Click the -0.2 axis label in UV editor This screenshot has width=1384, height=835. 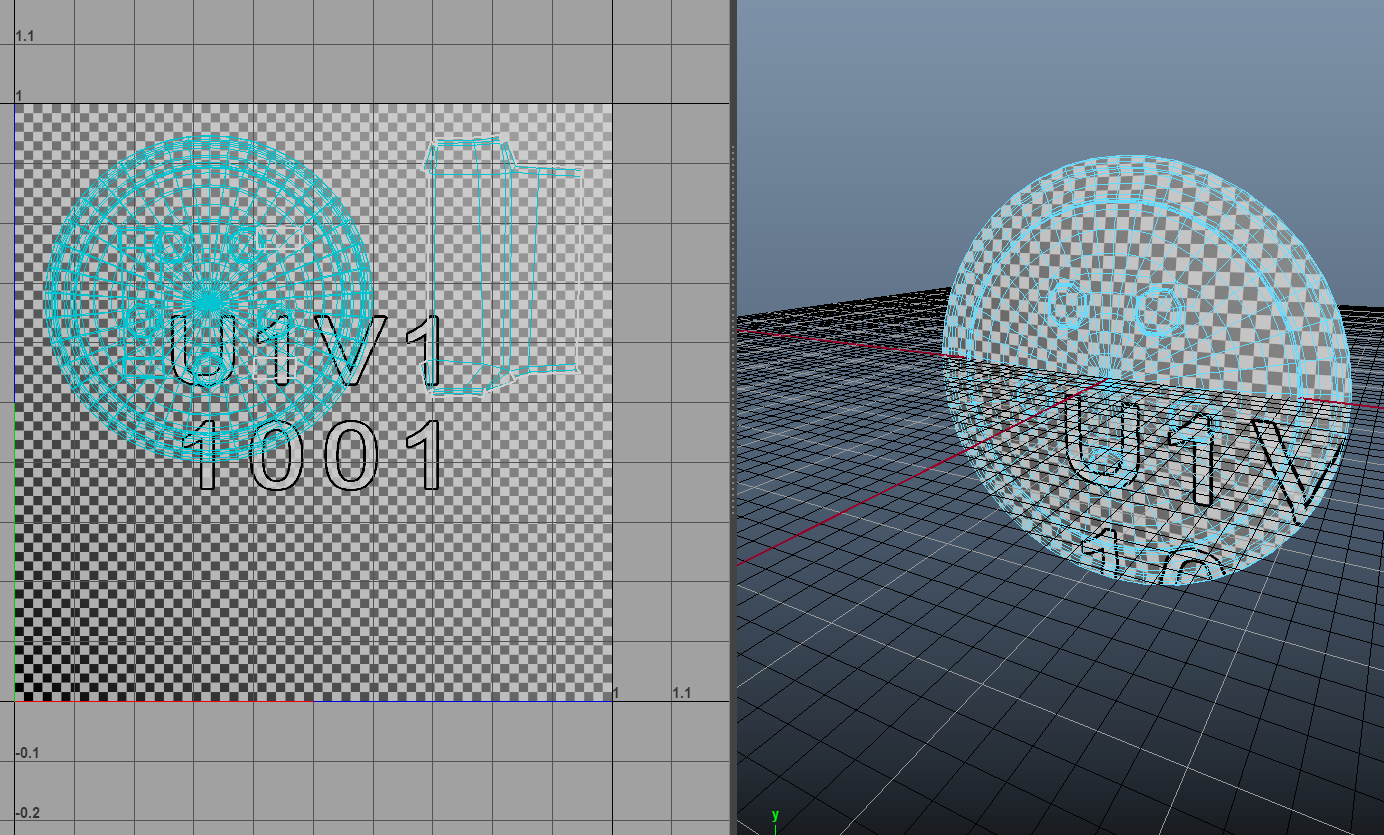[x=27, y=813]
